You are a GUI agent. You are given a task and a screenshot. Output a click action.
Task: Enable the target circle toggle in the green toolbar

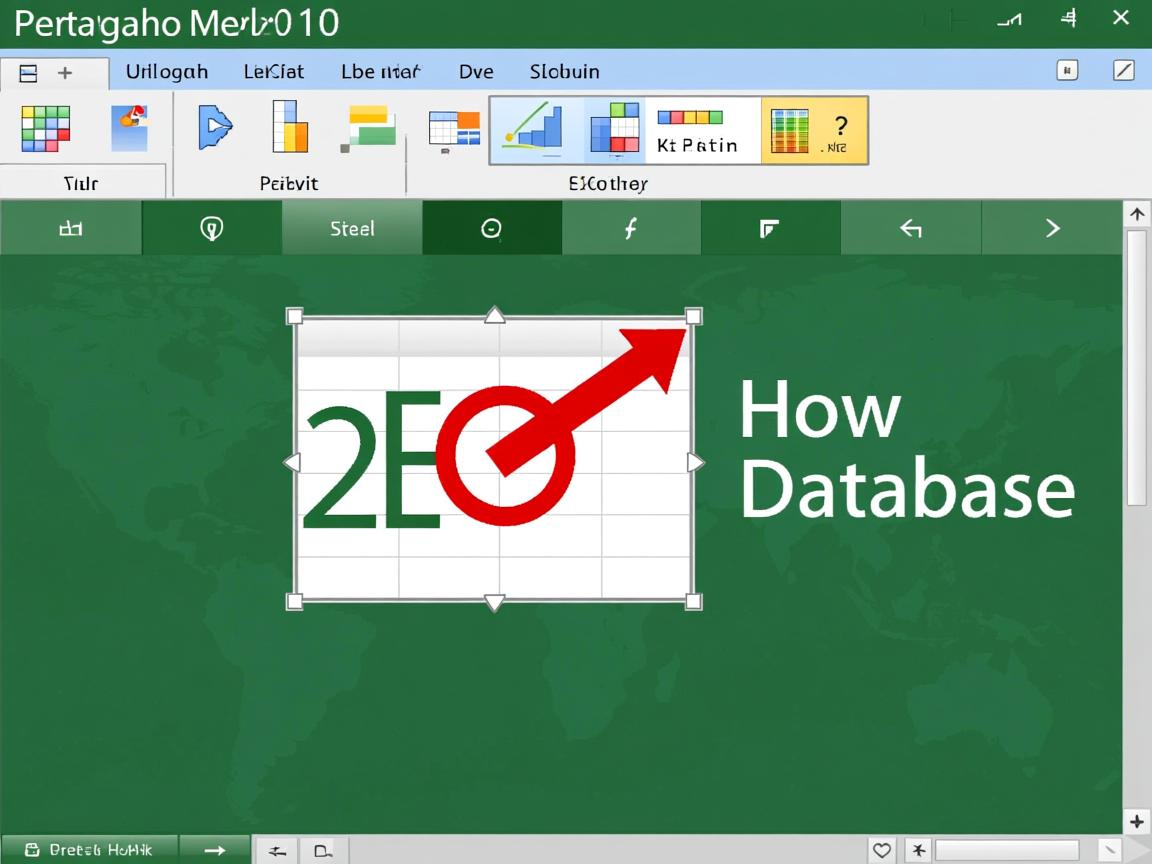491,228
